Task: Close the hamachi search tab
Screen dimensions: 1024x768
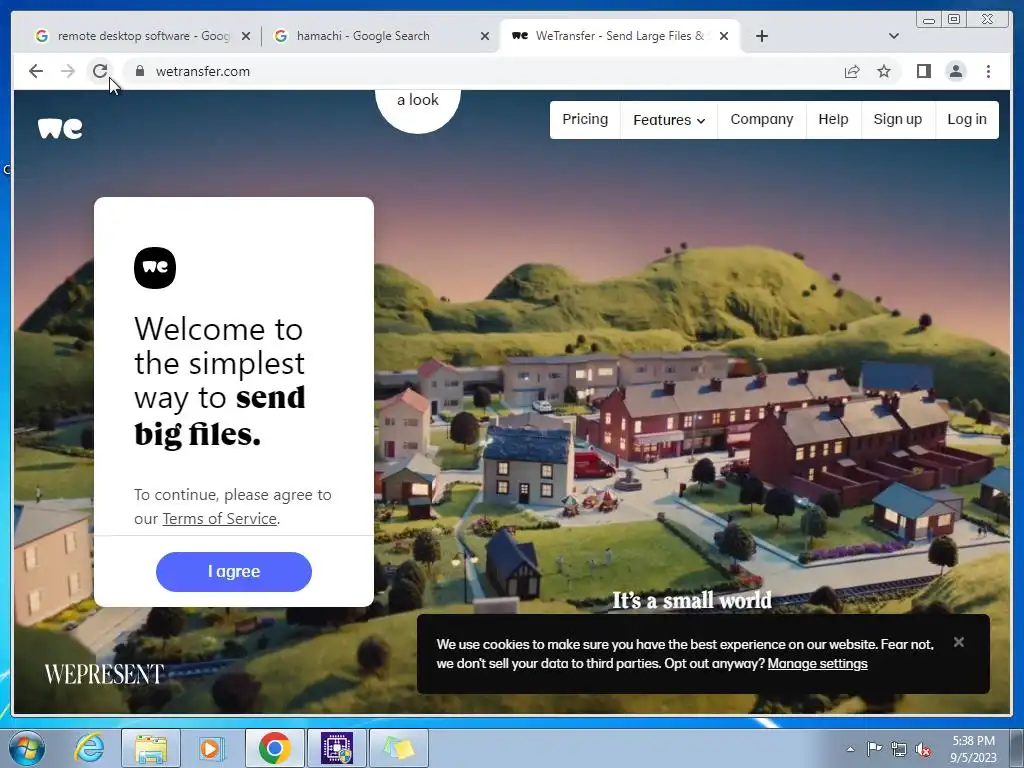Action: 485,37
